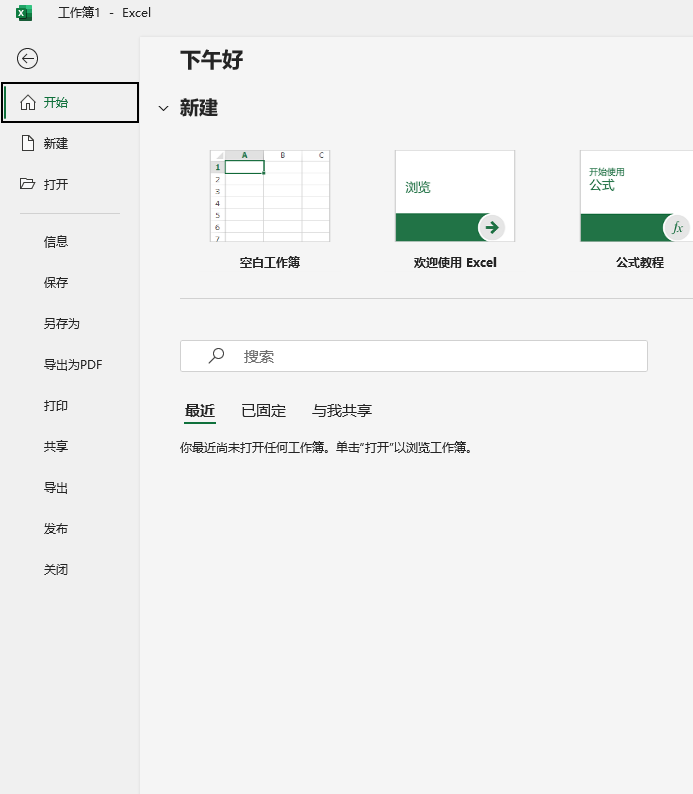Image resolution: width=693 pixels, height=794 pixels.
Task: Create a 空白工作簿 from thumbnail
Action: click(x=270, y=196)
